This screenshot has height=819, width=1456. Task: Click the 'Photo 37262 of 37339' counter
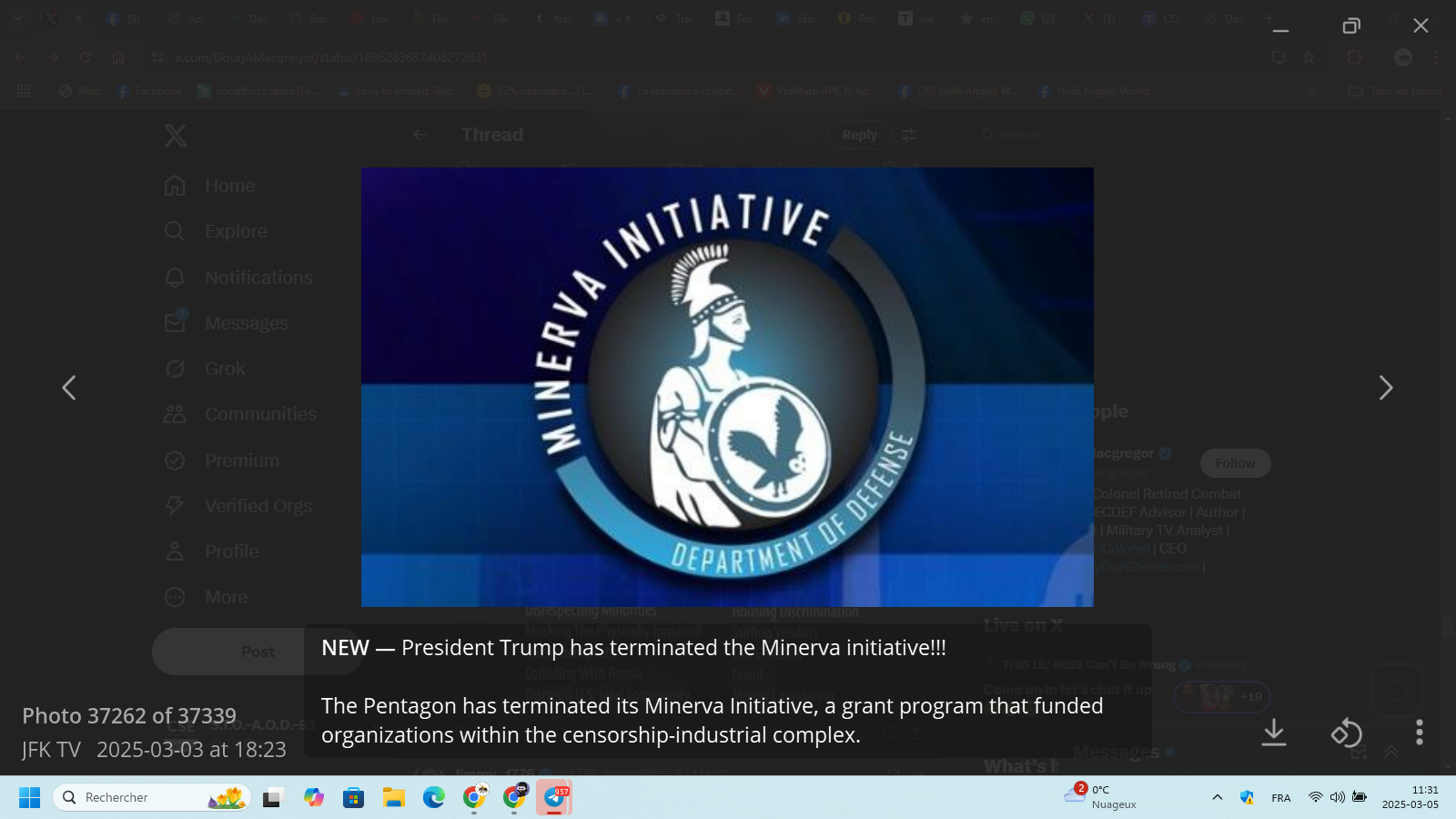(x=129, y=716)
